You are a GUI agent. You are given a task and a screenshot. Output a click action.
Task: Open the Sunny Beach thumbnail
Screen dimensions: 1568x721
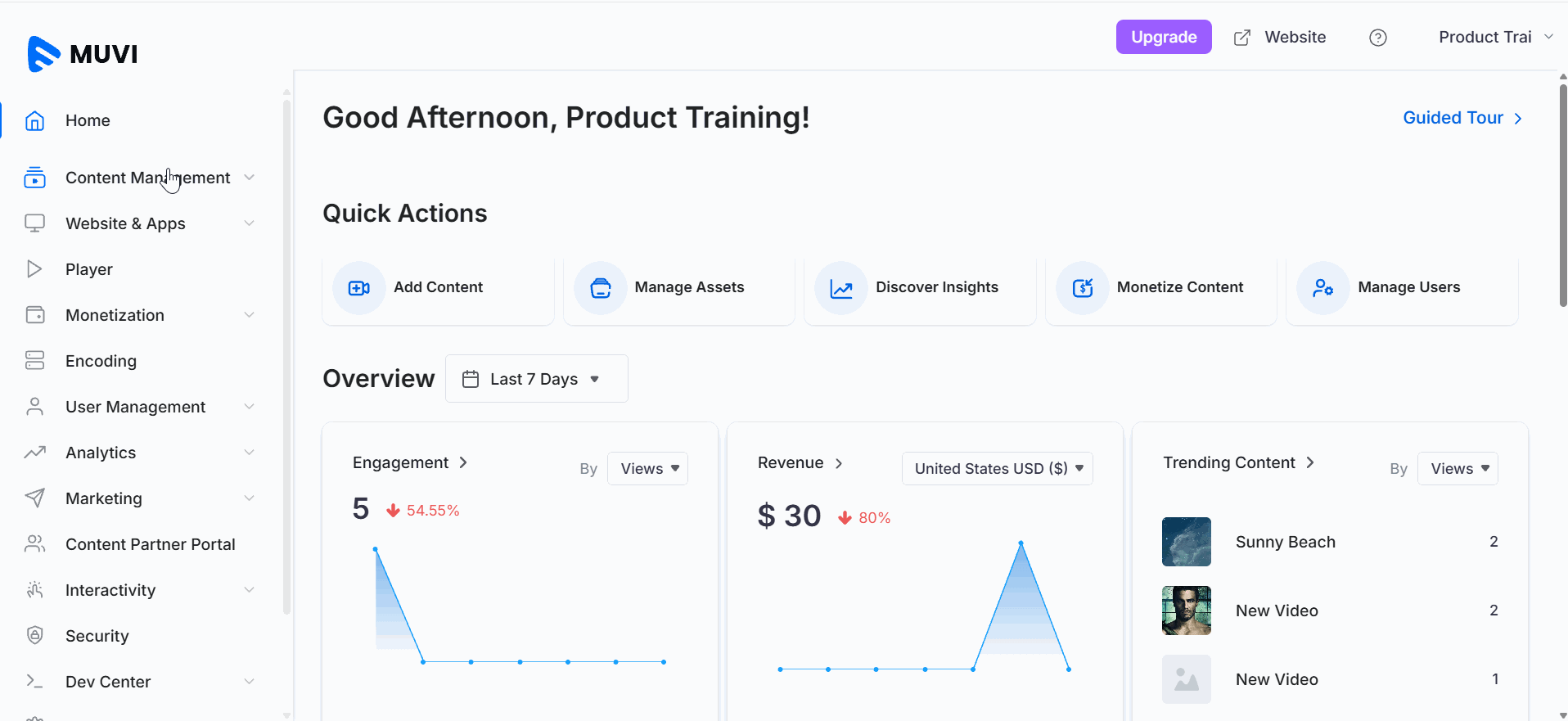pos(1186,542)
